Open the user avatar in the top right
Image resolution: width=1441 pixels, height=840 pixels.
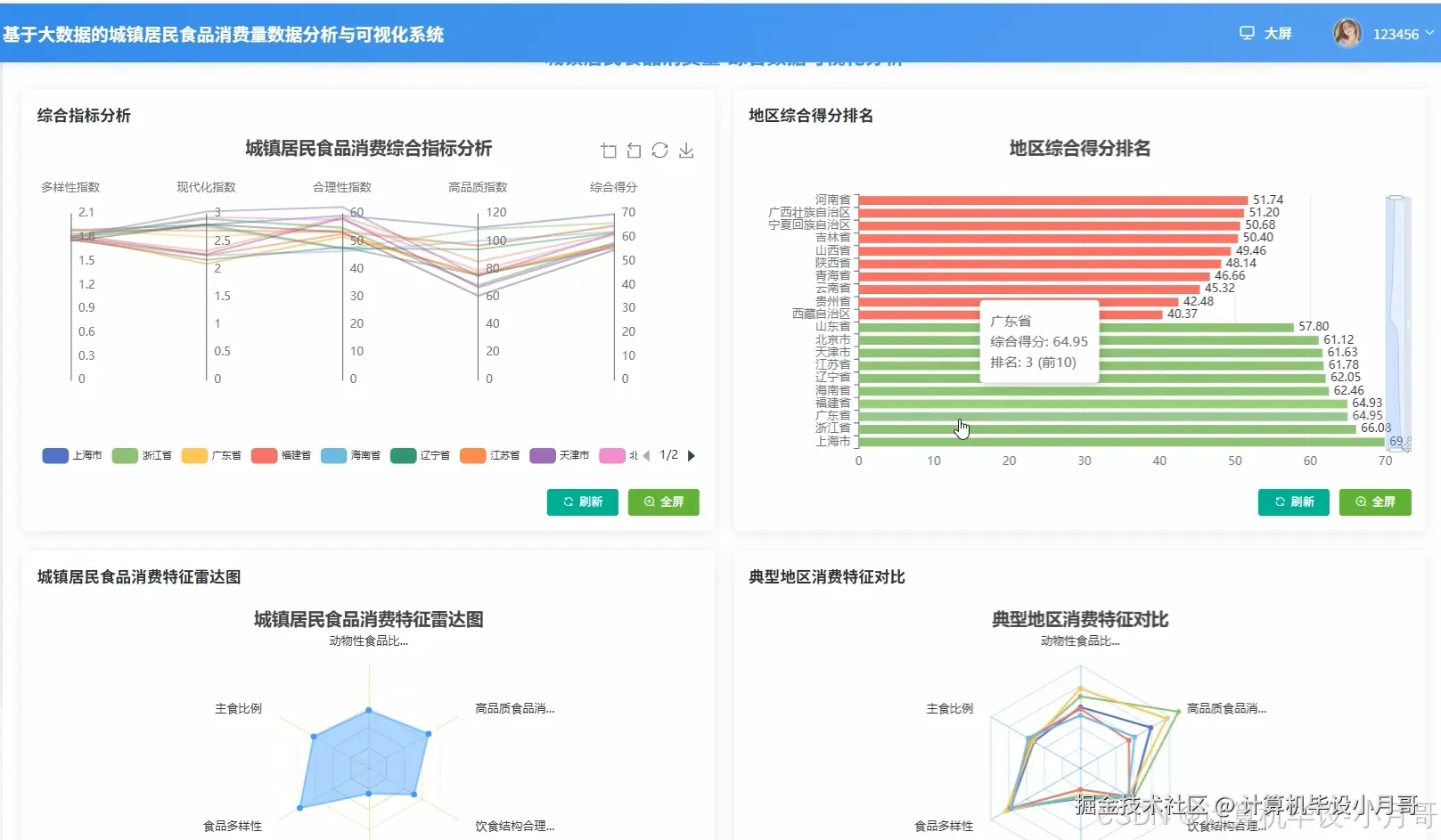click(x=1347, y=32)
